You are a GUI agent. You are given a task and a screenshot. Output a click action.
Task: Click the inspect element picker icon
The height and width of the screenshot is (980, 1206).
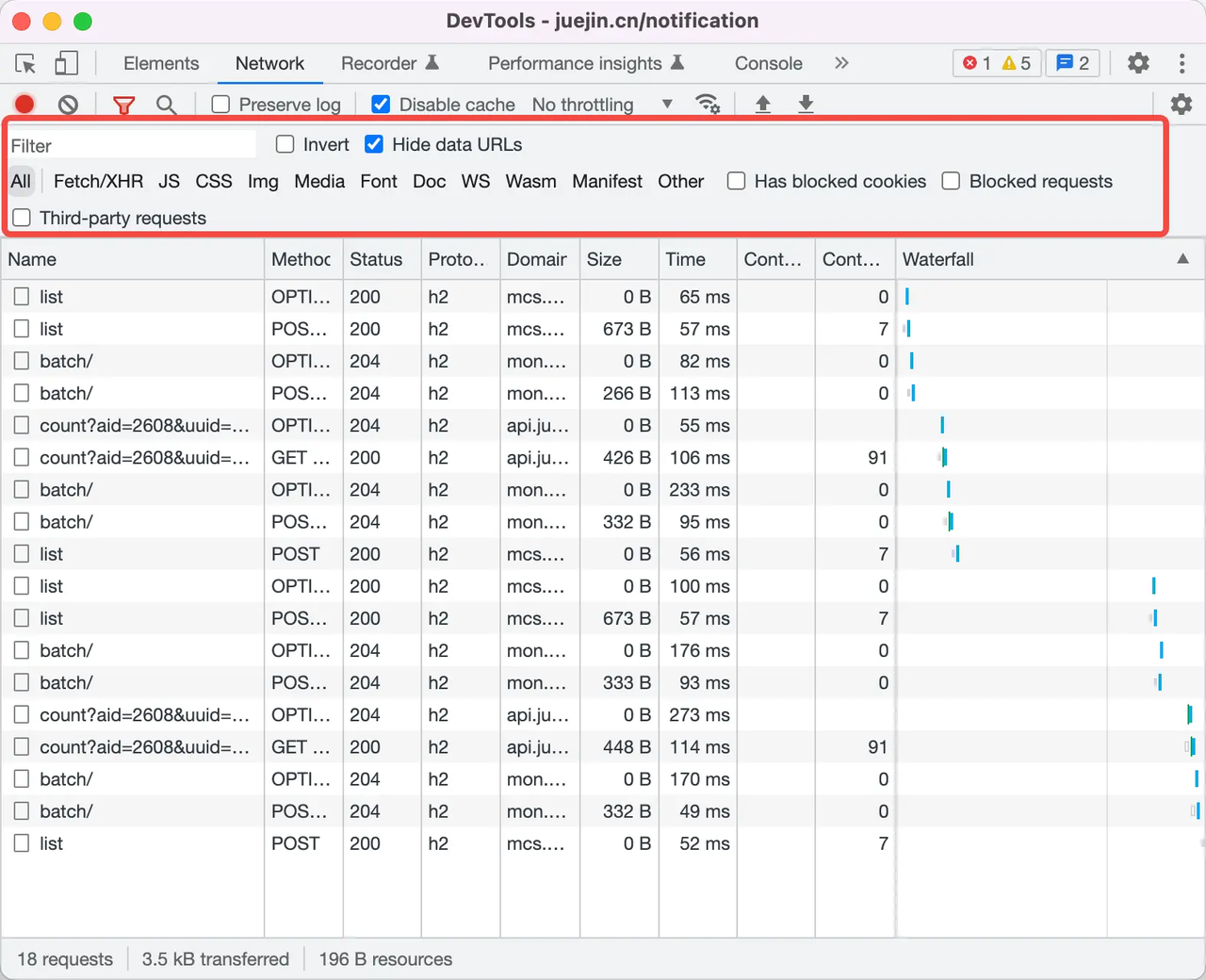click(x=25, y=64)
